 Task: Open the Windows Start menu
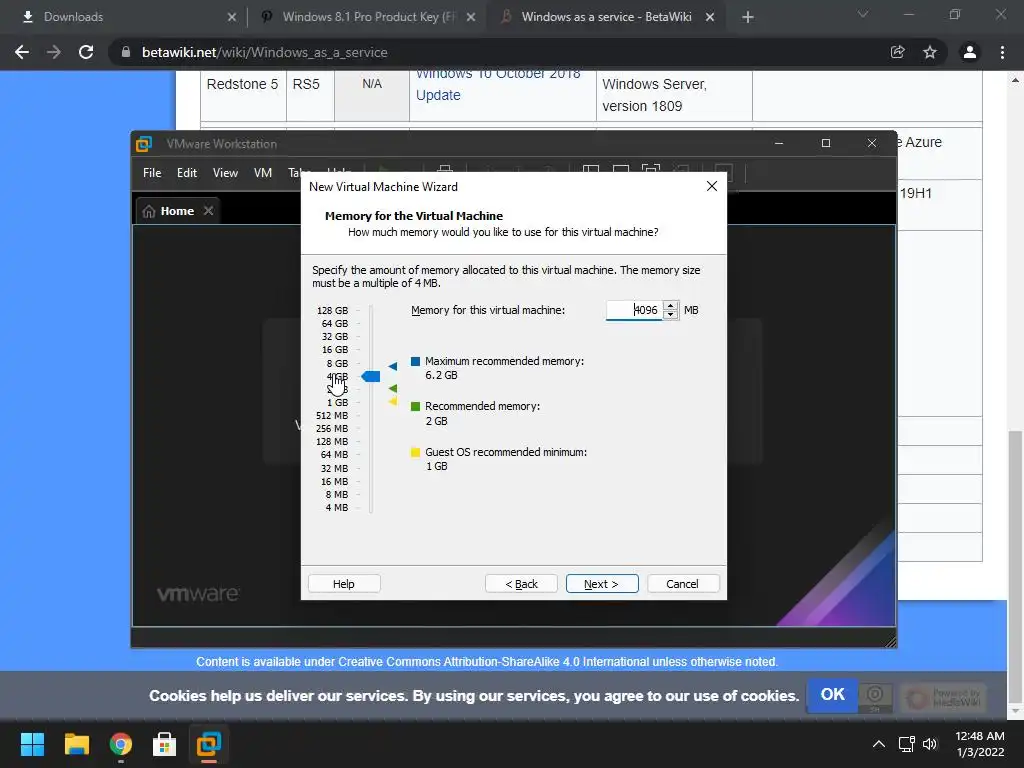click(x=32, y=744)
